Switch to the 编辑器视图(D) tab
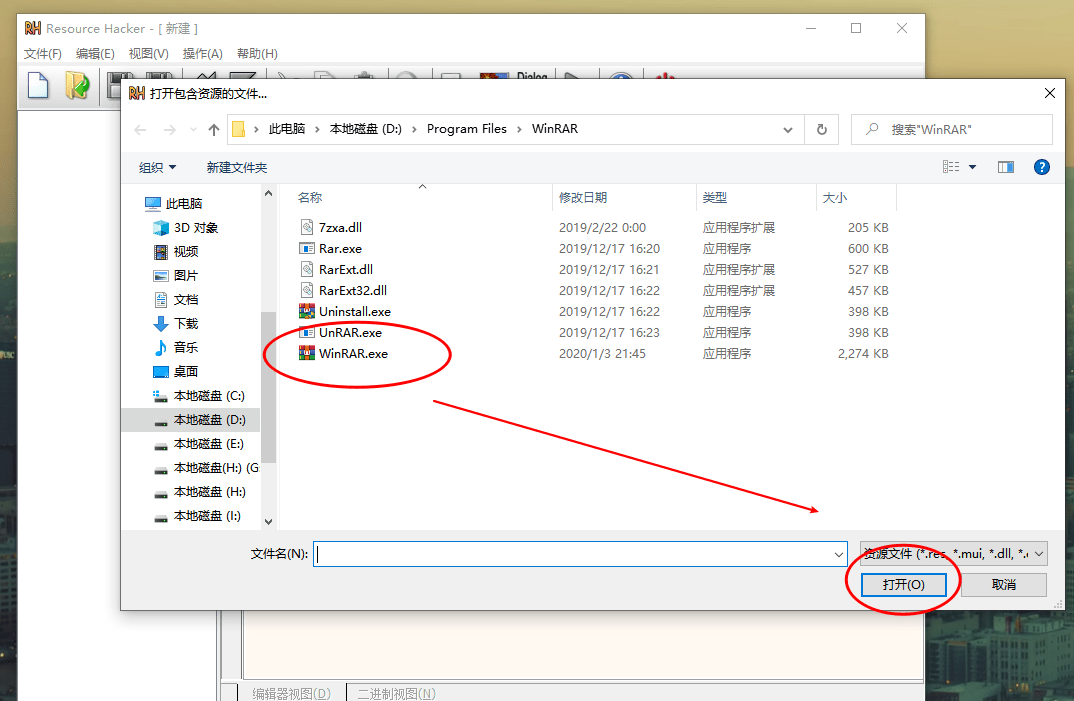The width and height of the screenshot is (1074, 701). [x=291, y=692]
